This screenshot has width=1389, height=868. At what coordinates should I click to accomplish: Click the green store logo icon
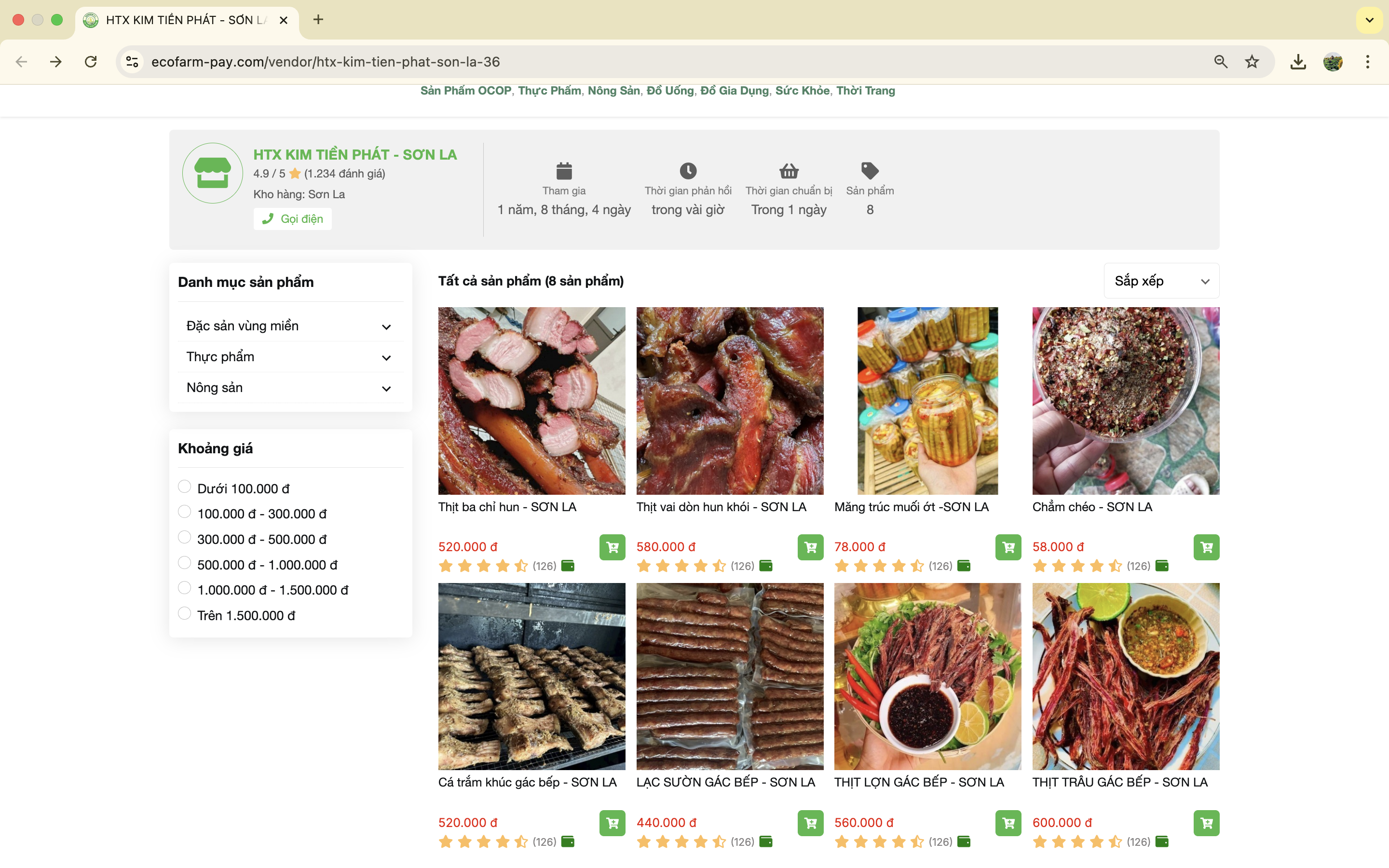[x=212, y=173]
